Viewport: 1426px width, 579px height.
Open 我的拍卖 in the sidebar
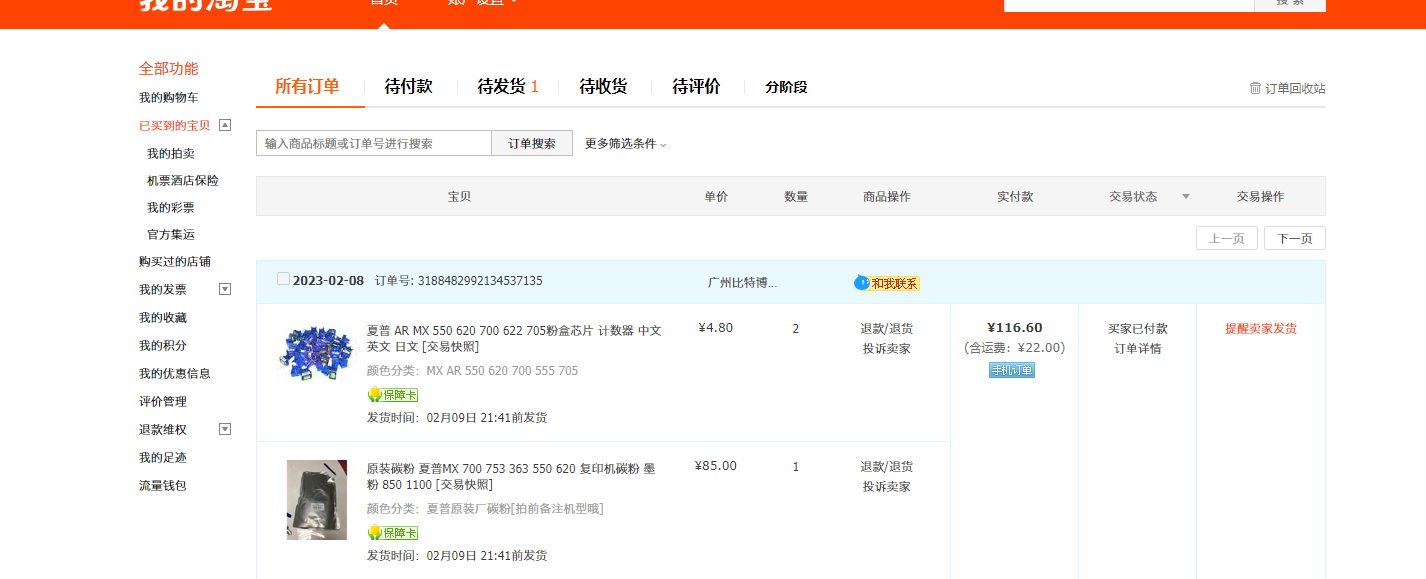pos(171,154)
